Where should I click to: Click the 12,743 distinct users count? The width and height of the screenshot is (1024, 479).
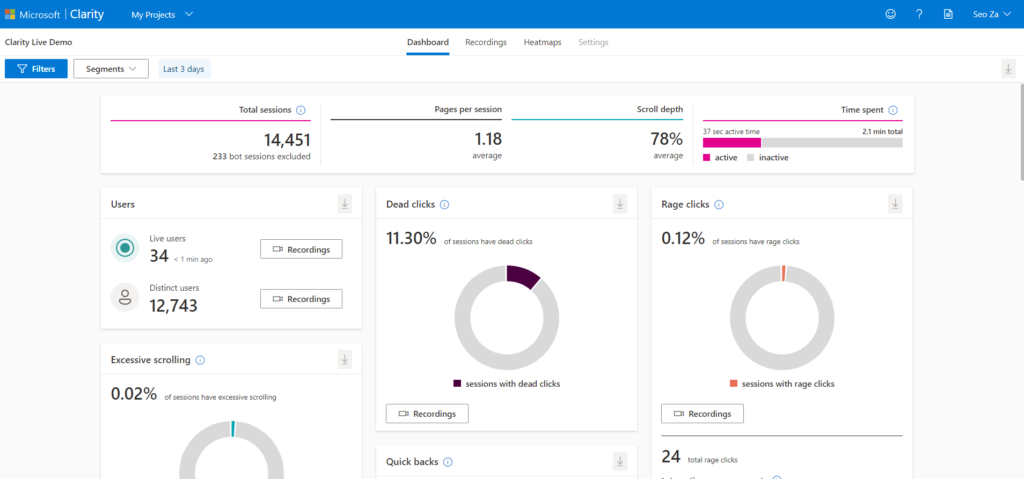[173, 306]
